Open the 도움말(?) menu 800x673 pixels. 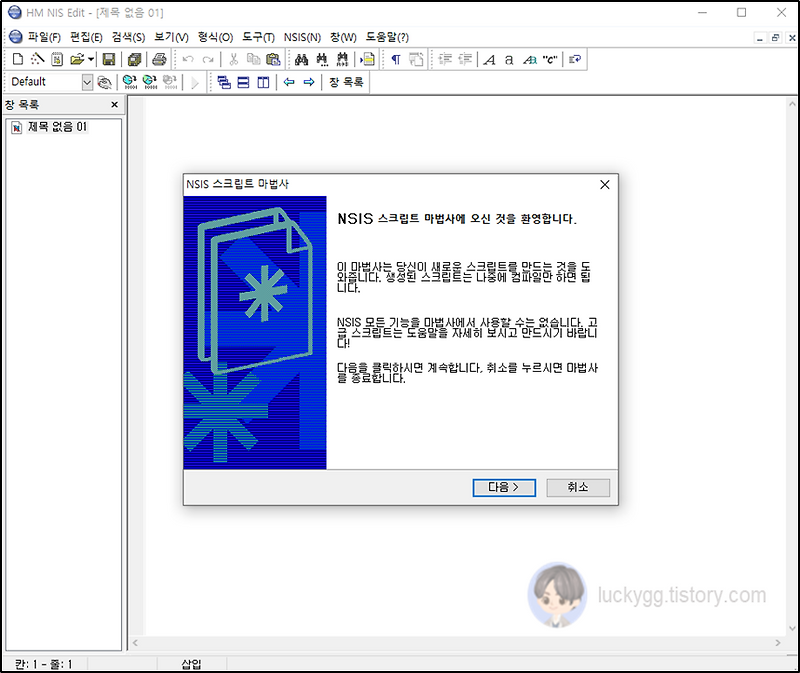pyautogui.click(x=387, y=37)
